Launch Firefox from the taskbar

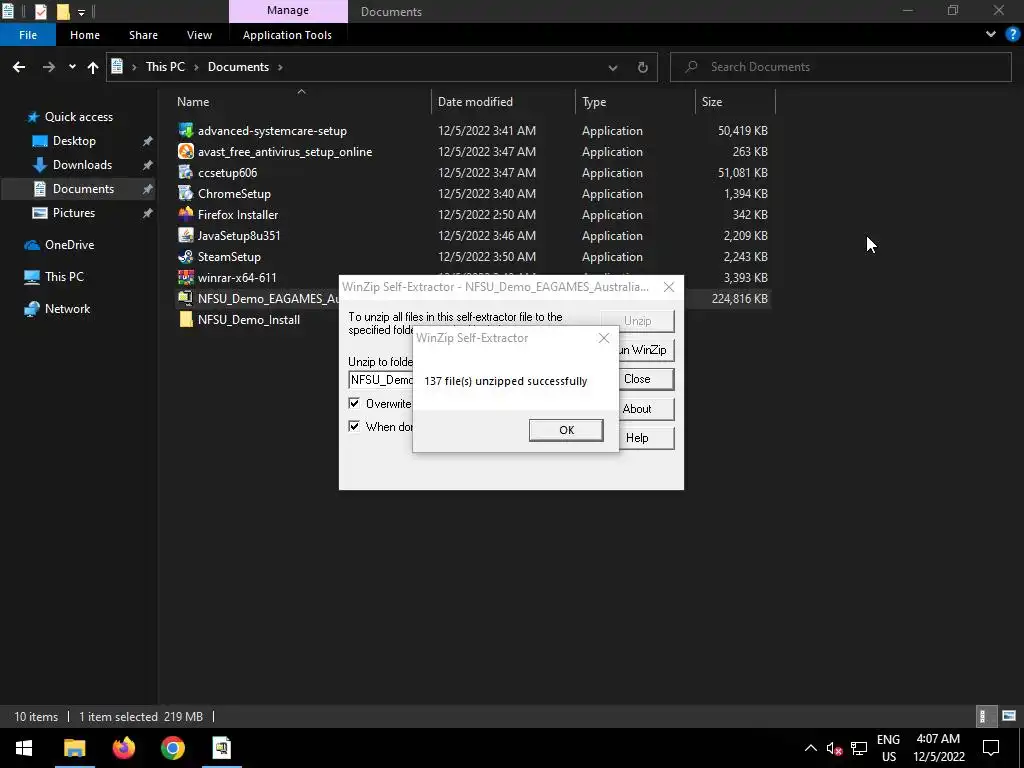click(x=123, y=748)
